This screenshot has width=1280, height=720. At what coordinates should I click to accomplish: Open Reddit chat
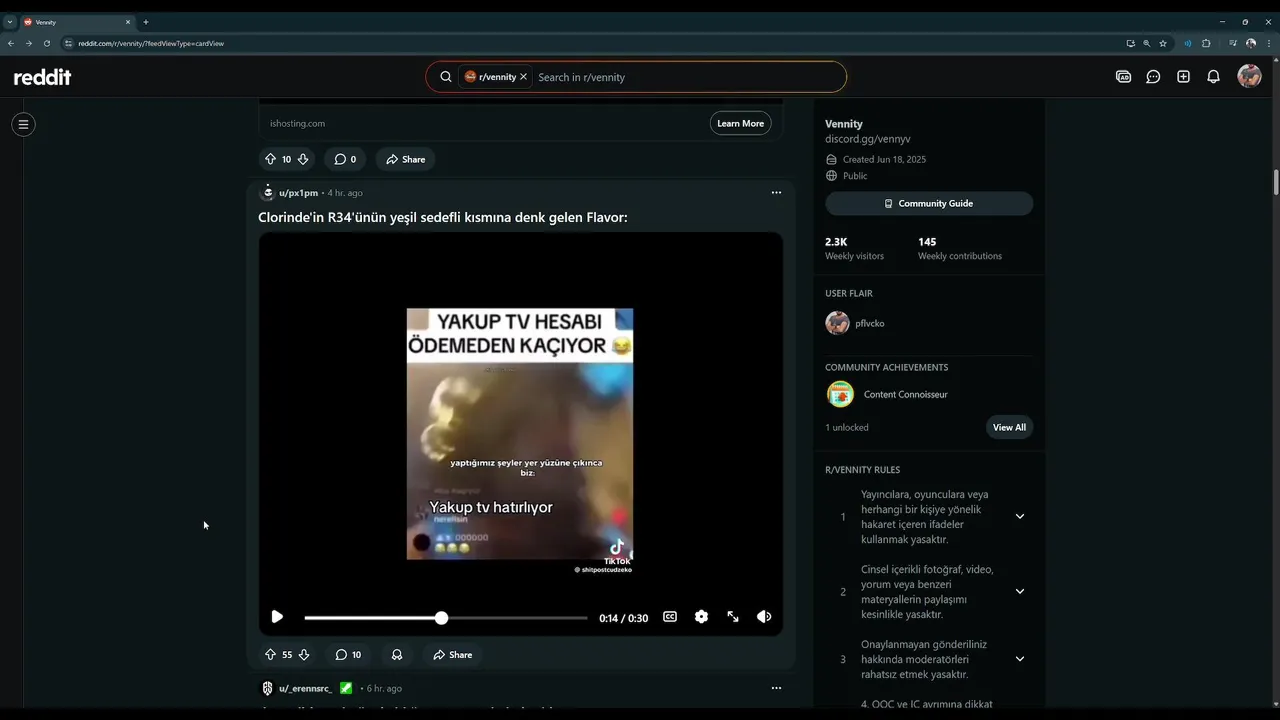1153,77
